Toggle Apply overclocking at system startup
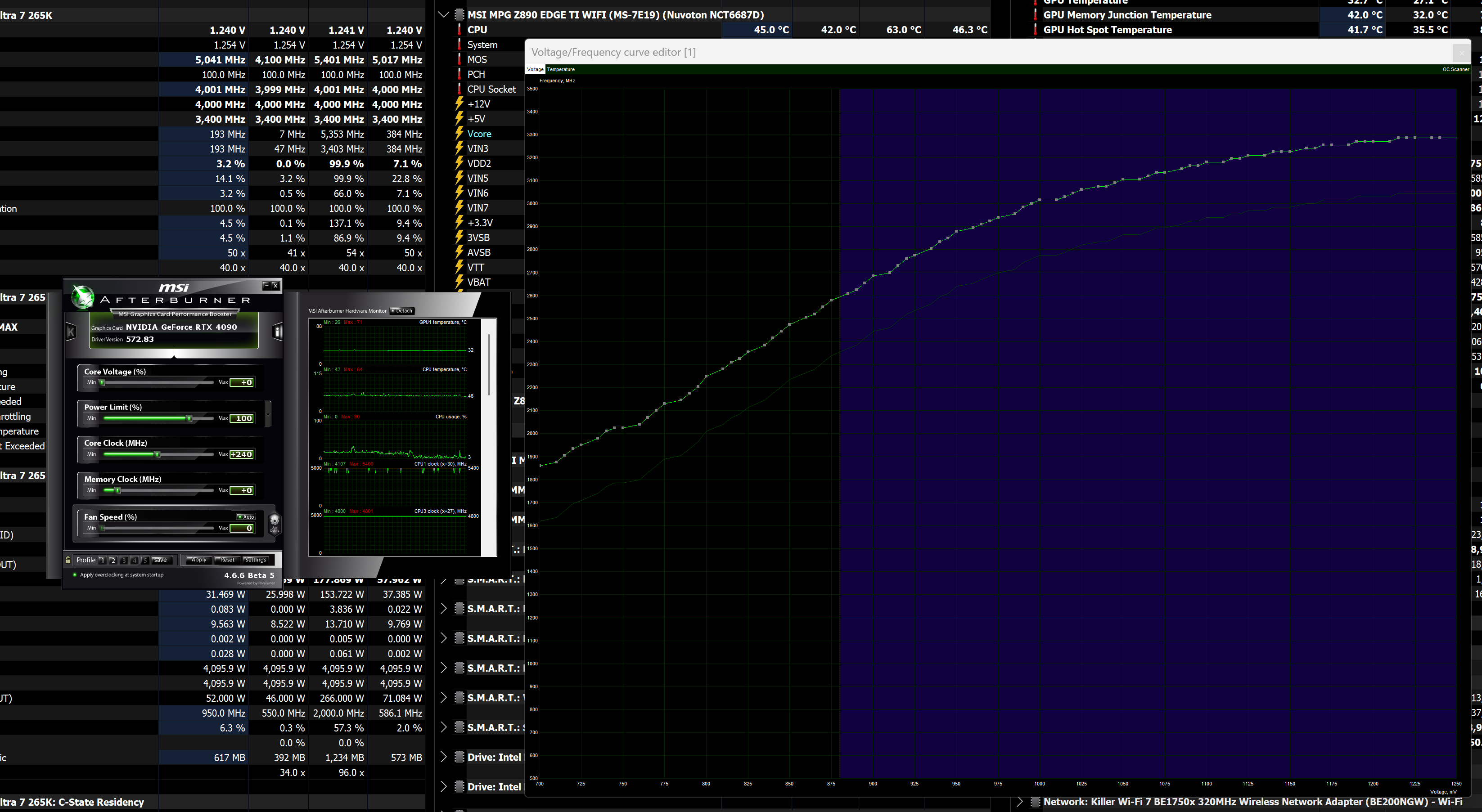Screen dimensions: 1482x812 [x=75, y=574]
